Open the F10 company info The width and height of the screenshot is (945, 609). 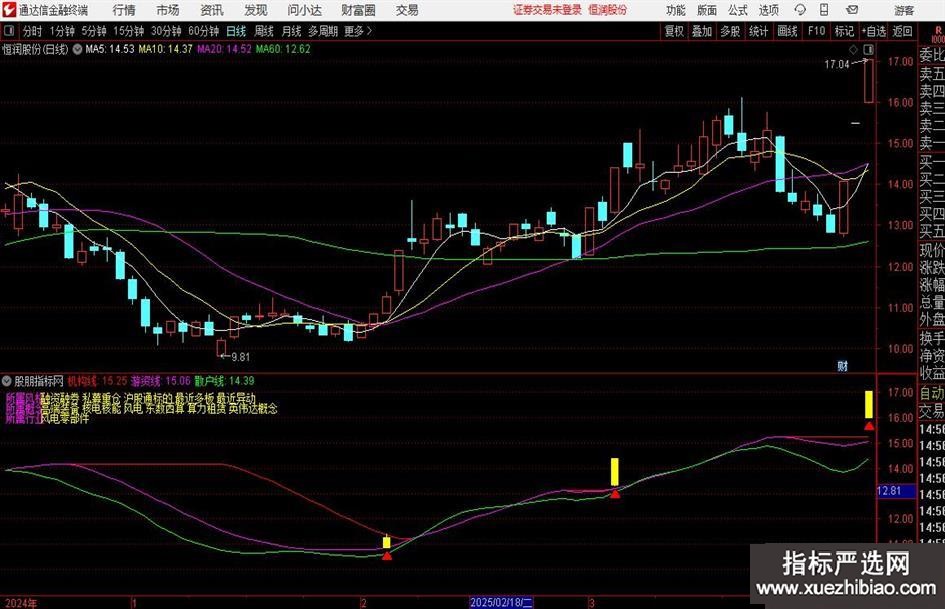[817, 31]
